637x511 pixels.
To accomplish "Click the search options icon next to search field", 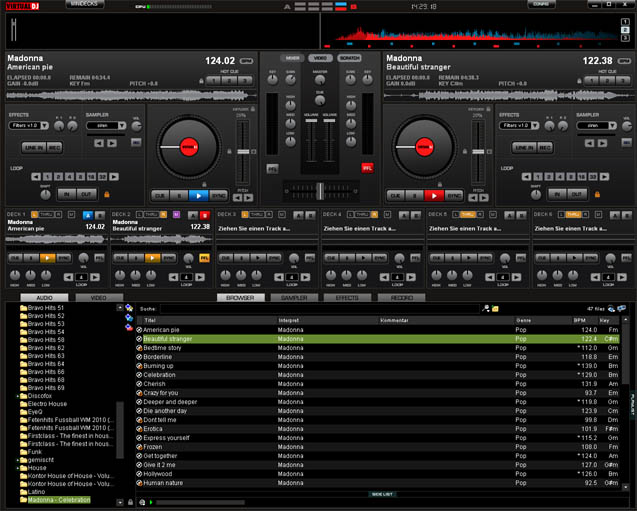I will [486, 309].
